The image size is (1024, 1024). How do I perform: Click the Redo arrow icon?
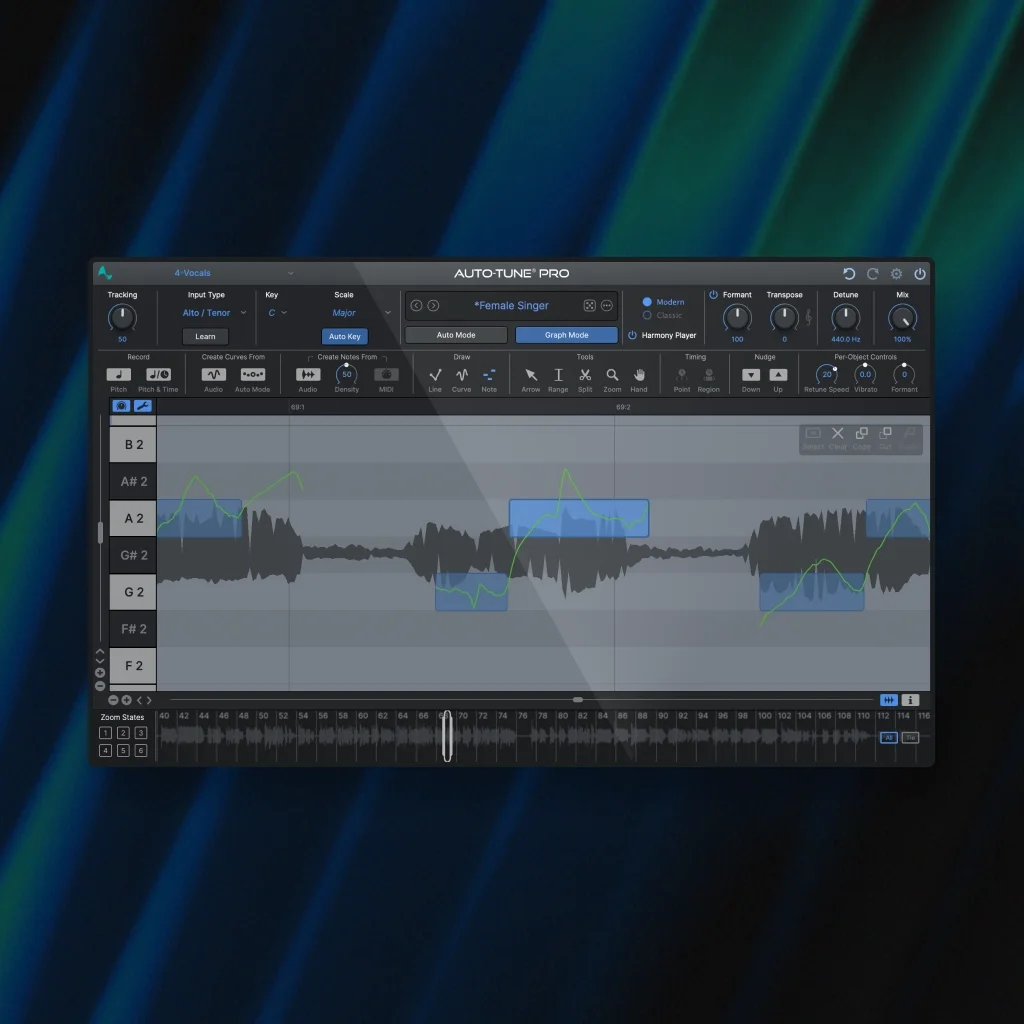(872, 274)
